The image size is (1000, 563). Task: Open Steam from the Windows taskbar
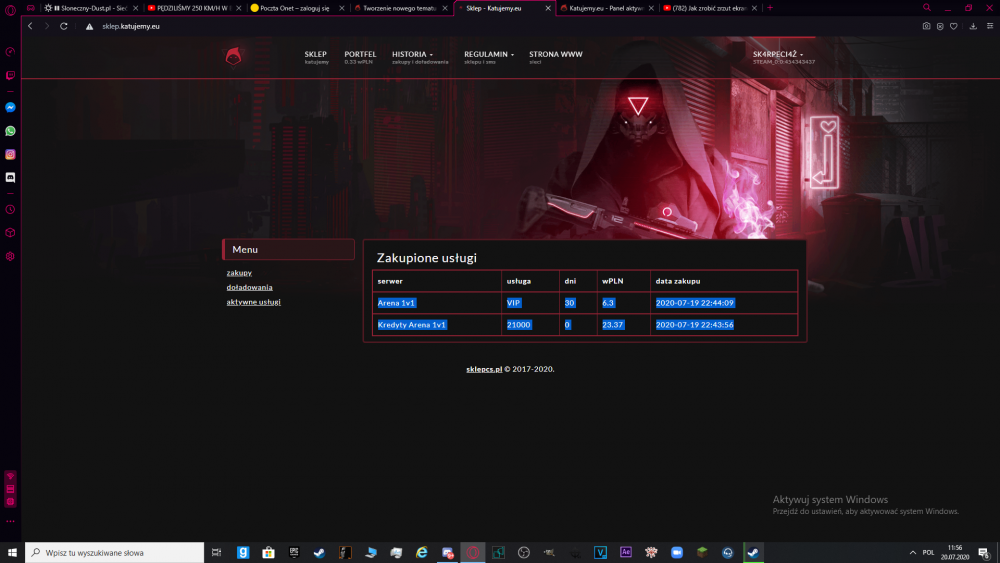(x=753, y=552)
